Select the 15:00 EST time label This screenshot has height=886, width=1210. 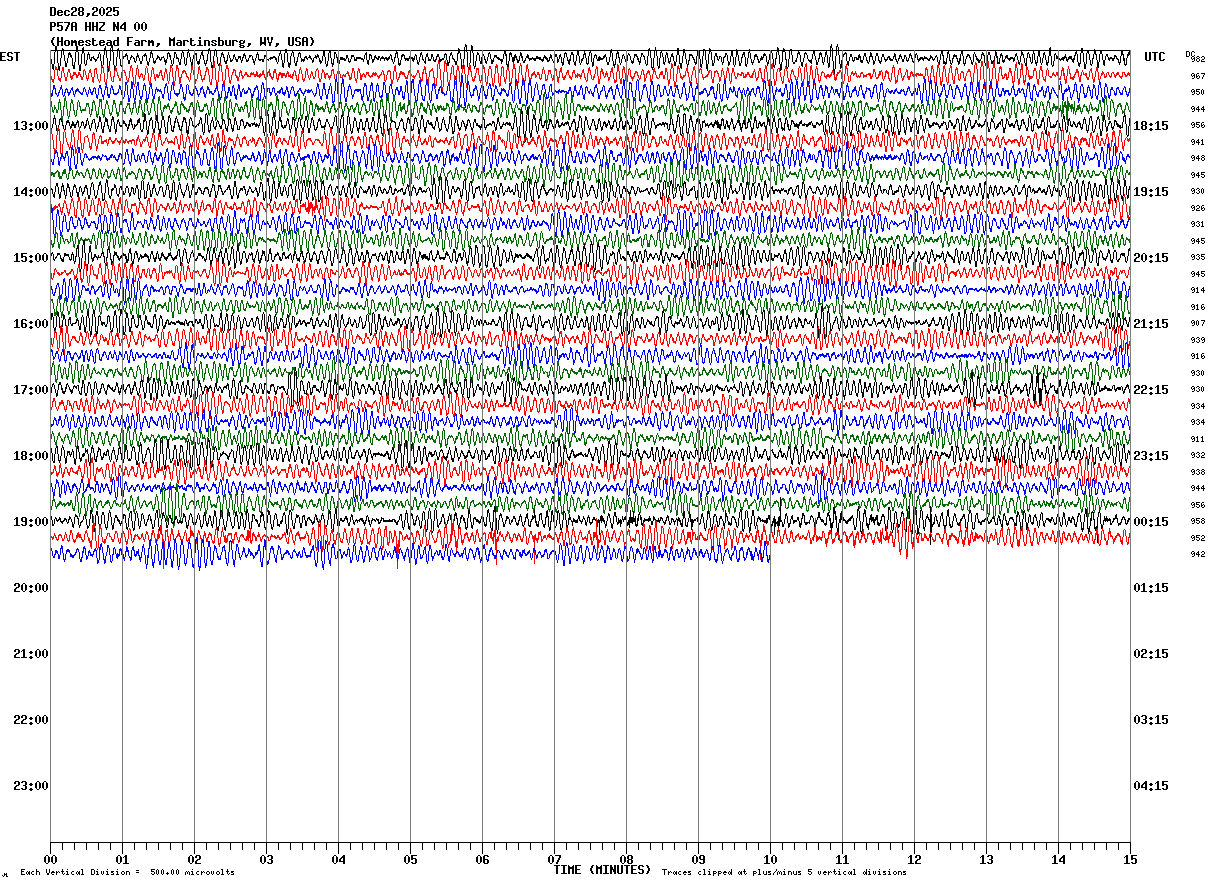[31, 258]
